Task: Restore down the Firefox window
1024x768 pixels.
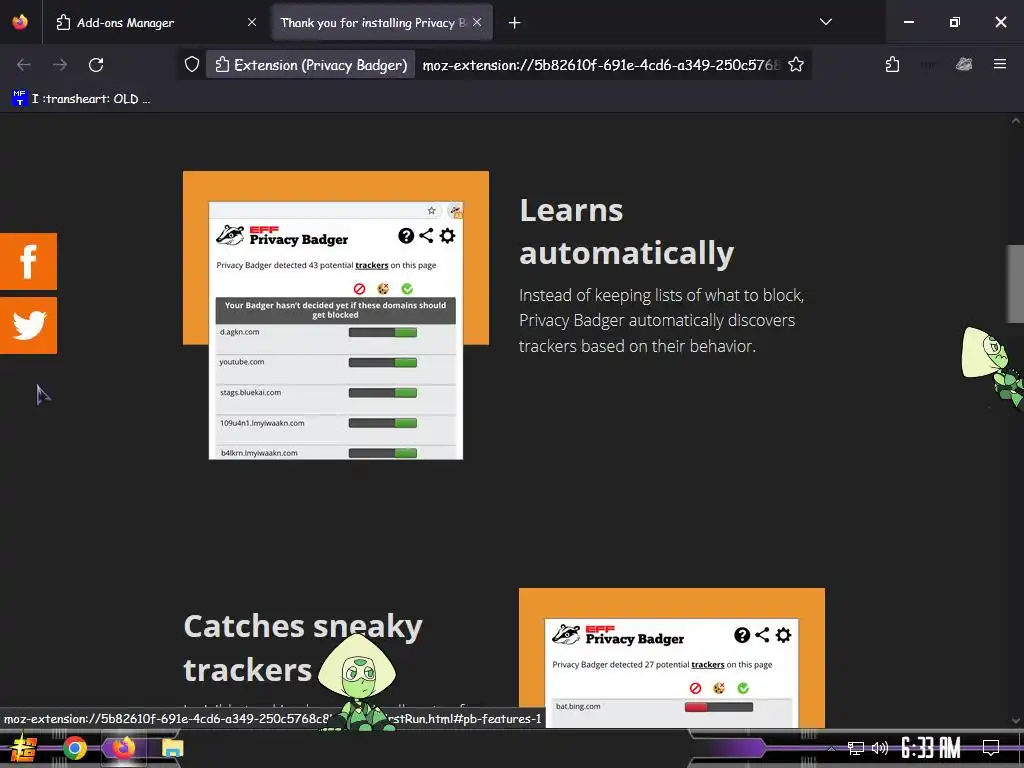Action: (955, 22)
